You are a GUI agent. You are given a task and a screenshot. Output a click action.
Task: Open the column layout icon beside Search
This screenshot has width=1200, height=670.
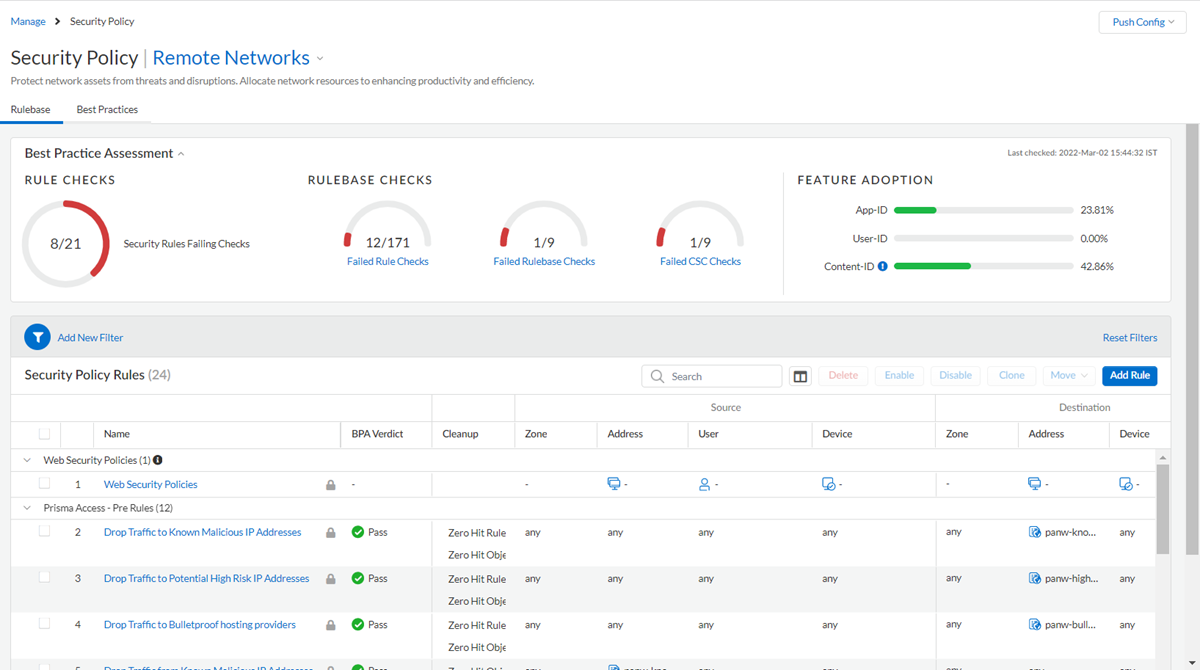tap(800, 376)
